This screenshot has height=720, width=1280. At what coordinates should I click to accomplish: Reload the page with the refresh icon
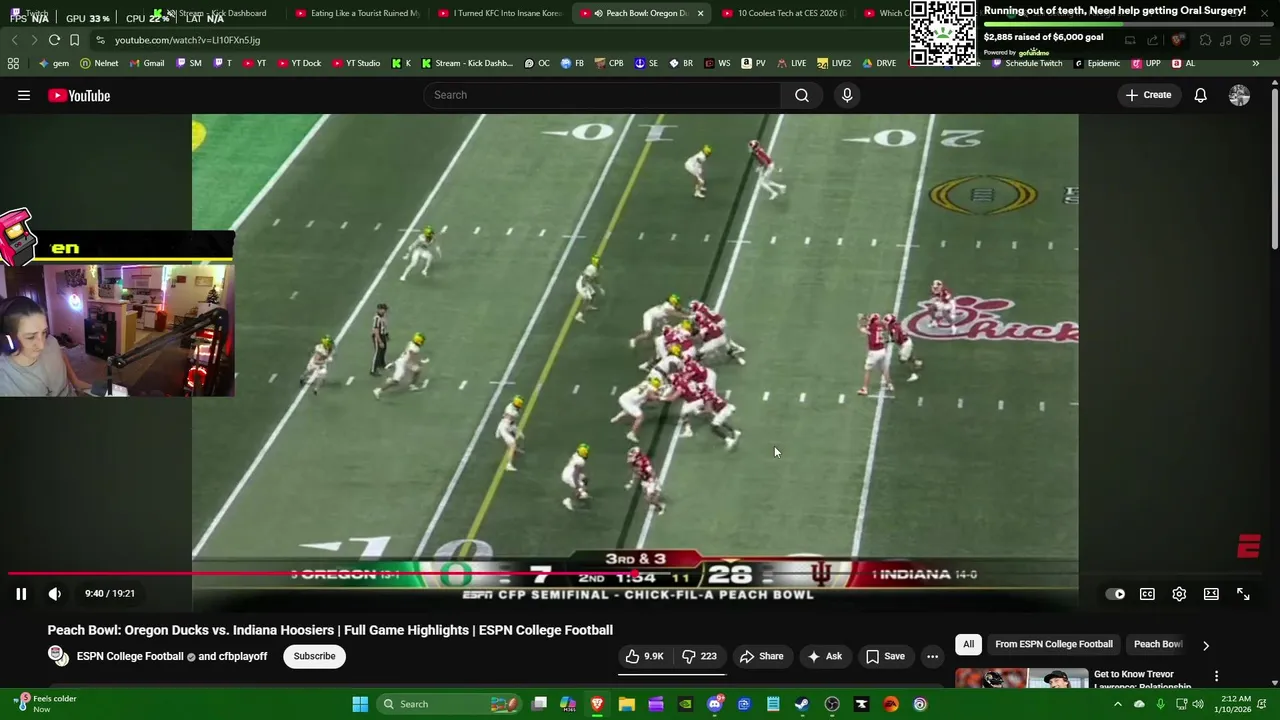(x=54, y=40)
